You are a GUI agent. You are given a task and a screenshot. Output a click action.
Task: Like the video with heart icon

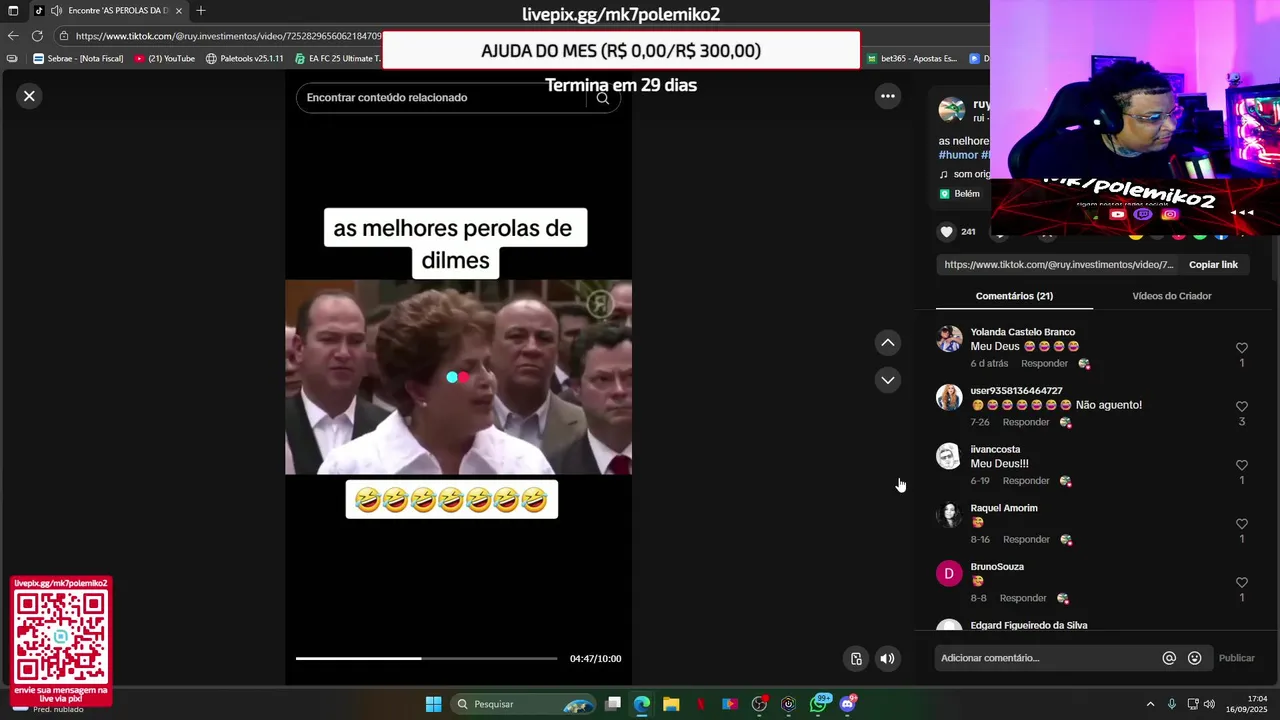click(x=946, y=232)
